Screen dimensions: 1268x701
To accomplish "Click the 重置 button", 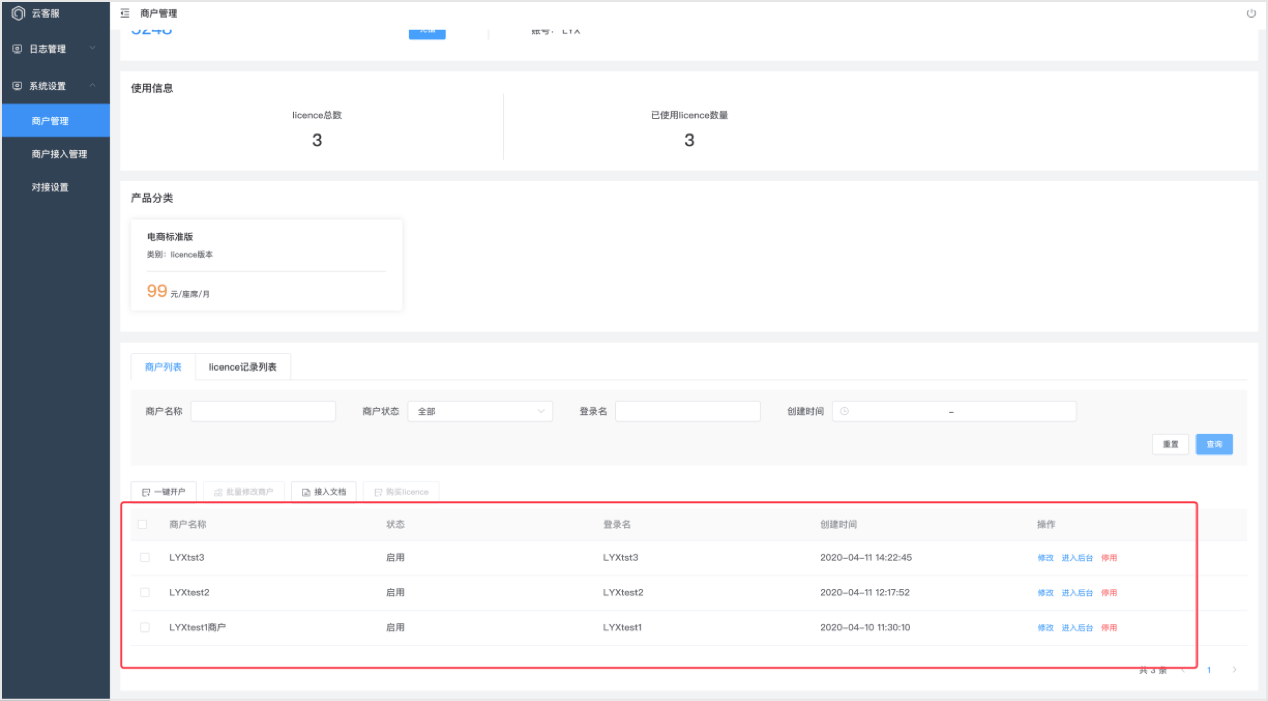I will 1171,444.
